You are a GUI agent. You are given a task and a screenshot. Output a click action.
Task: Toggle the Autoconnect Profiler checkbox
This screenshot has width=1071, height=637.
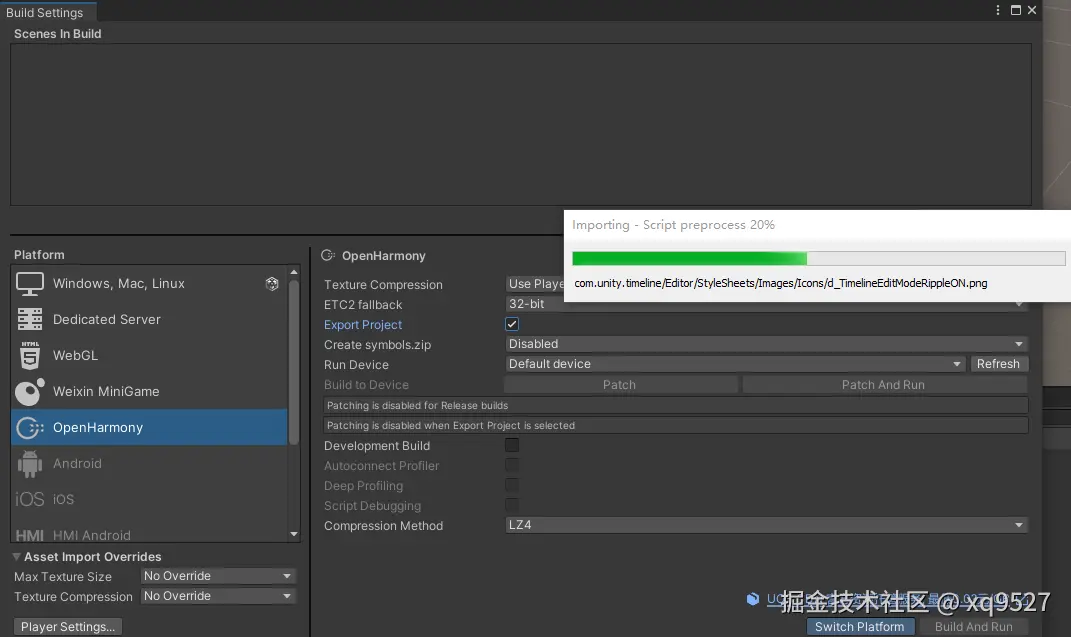[512, 465]
